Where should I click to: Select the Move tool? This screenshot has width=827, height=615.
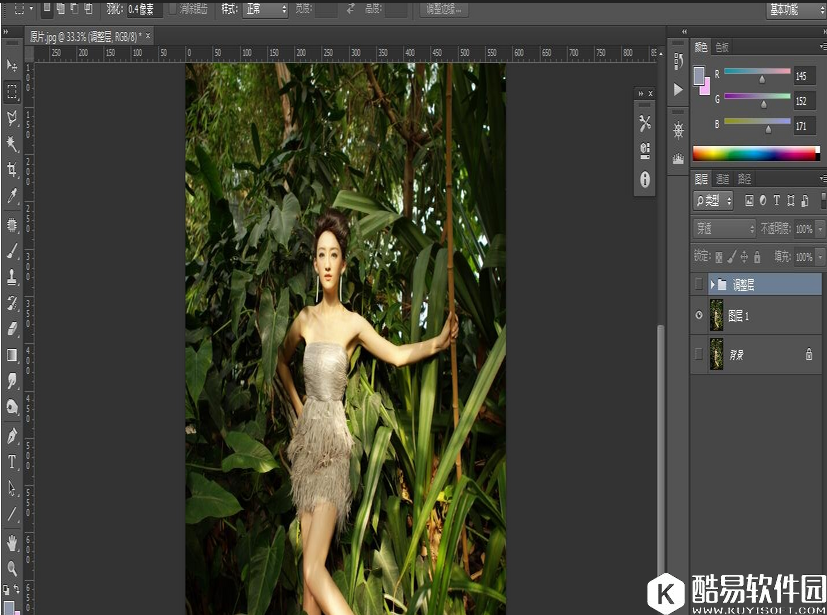pyautogui.click(x=13, y=65)
